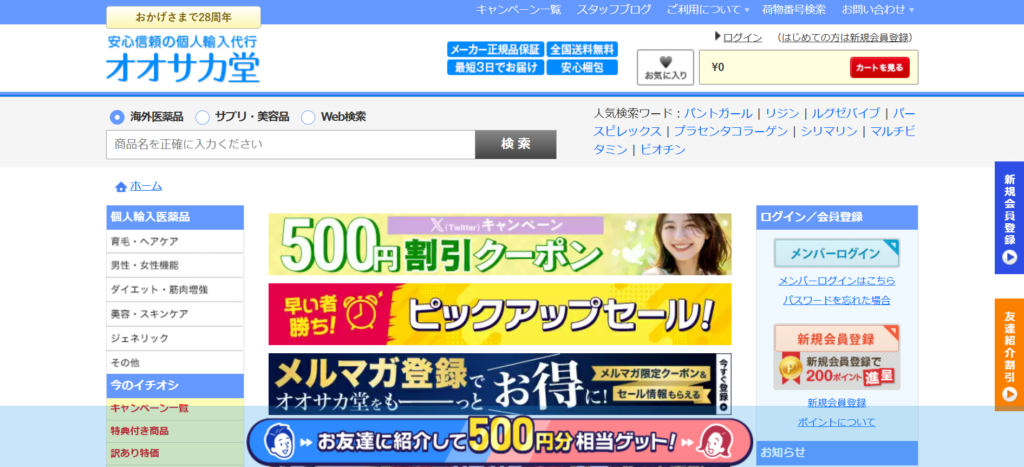Open メンバーログインはこちら link
1024x467 pixels.
(837, 281)
